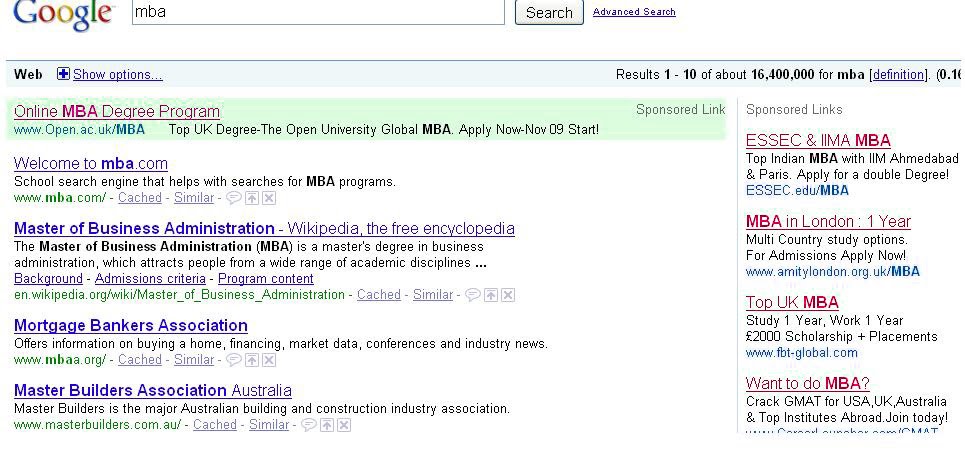The image size is (965, 450).
Task: Click the www.mba.com/ URL text
Action: 60,198
